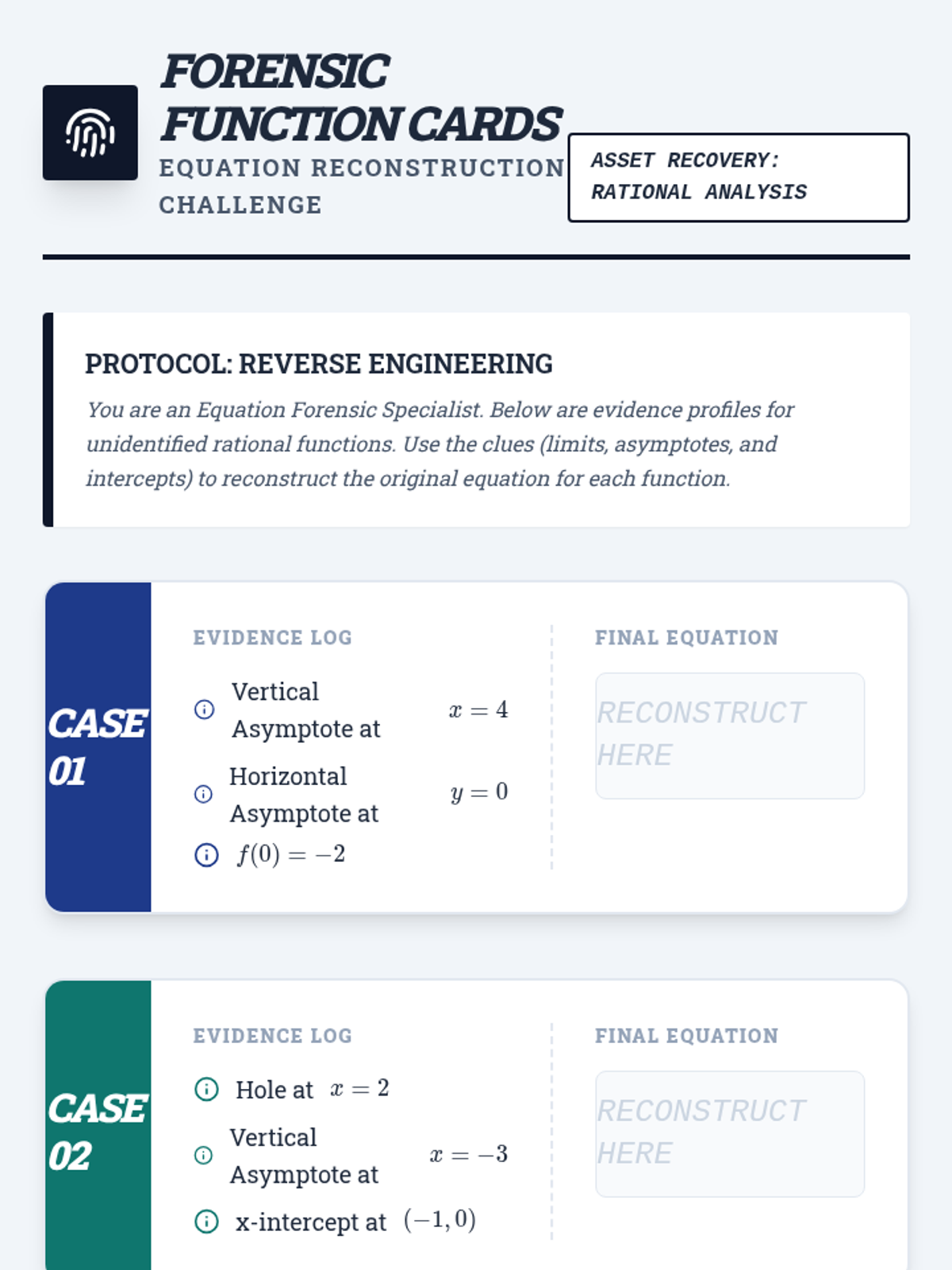Click the Protocol: Reverse Engineering heading
Screen dimensions: 952x1270
click(319, 364)
